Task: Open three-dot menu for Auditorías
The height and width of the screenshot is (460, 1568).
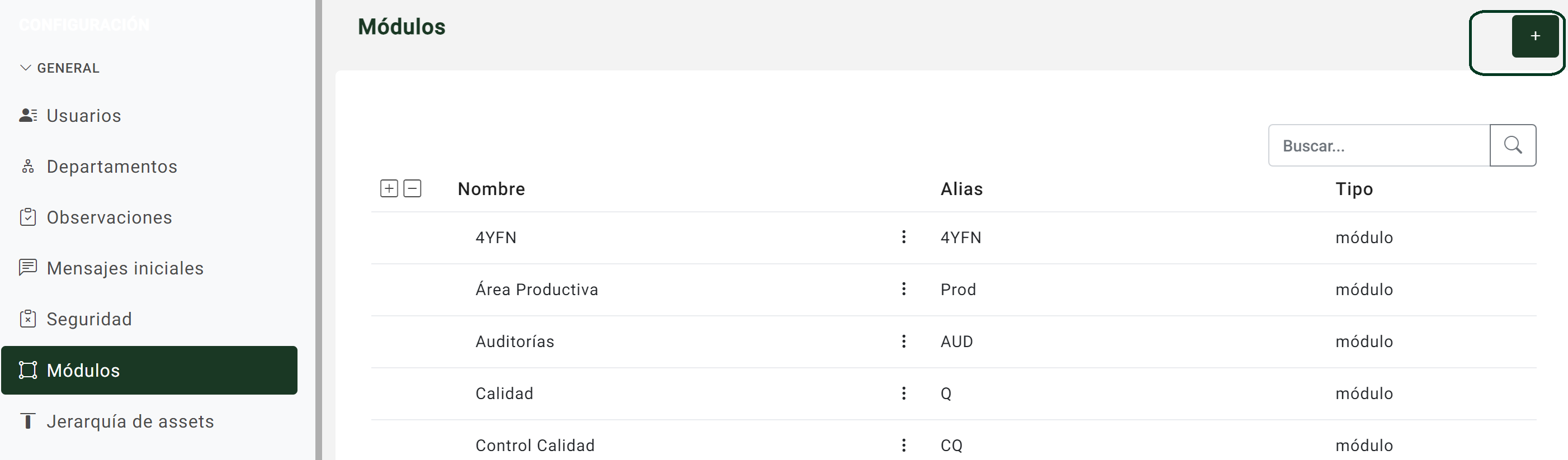Action: [x=903, y=342]
